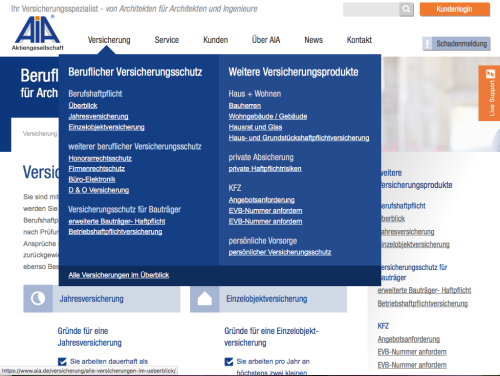
Task: Open the Büro-Elektronik link
Action: (92, 179)
